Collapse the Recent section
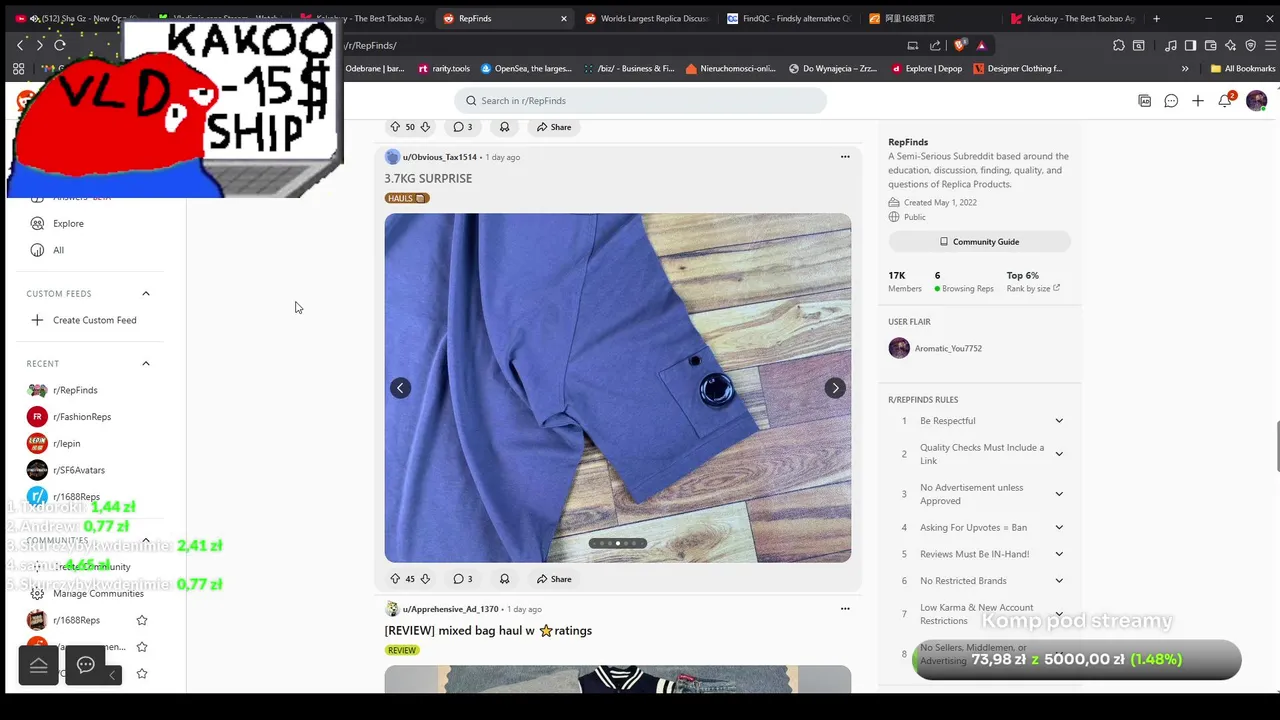1280x720 pixels. (146, 364)
